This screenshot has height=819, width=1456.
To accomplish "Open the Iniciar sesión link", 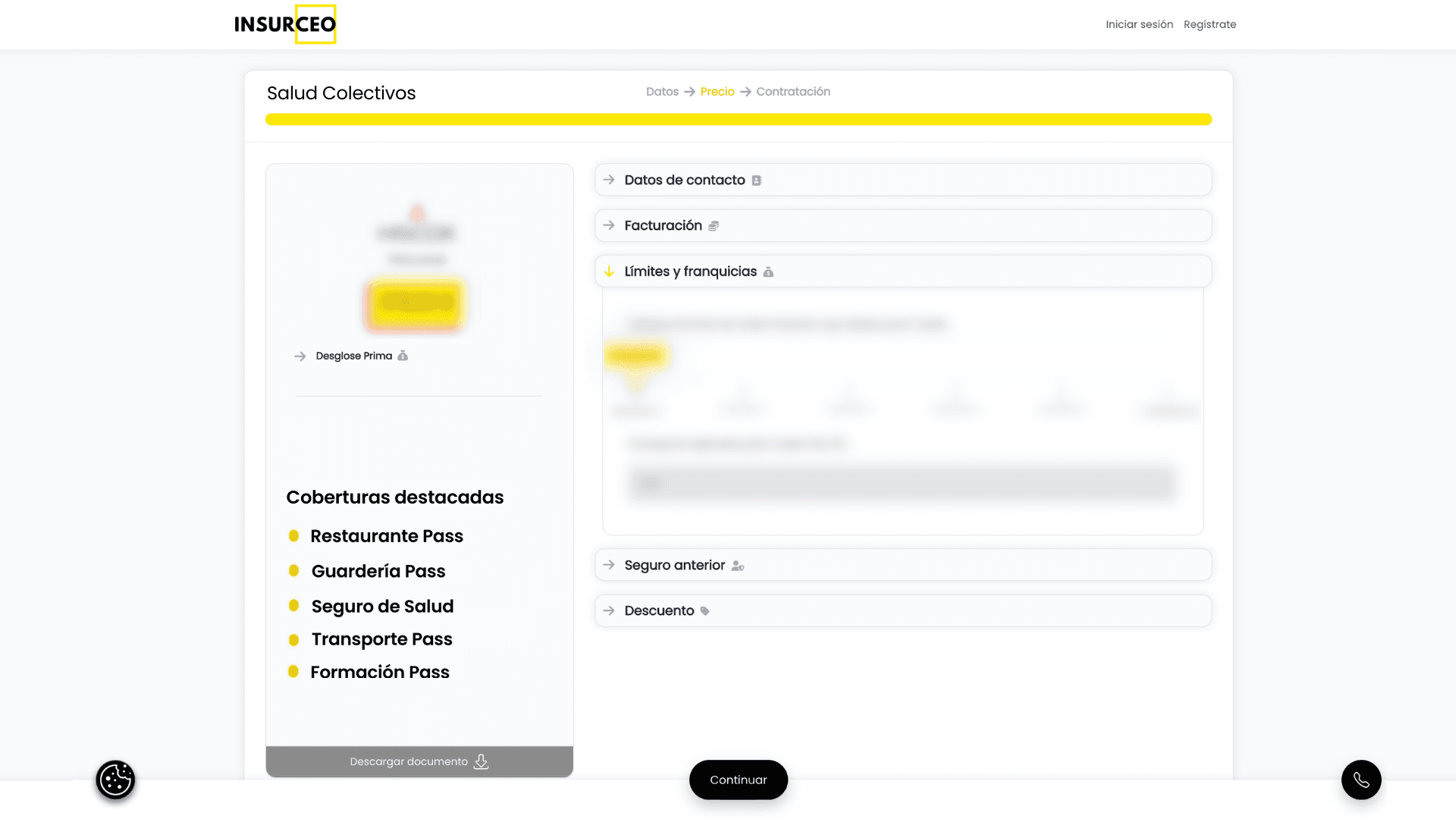I will pyautogui.click(x=1139, y=24).
